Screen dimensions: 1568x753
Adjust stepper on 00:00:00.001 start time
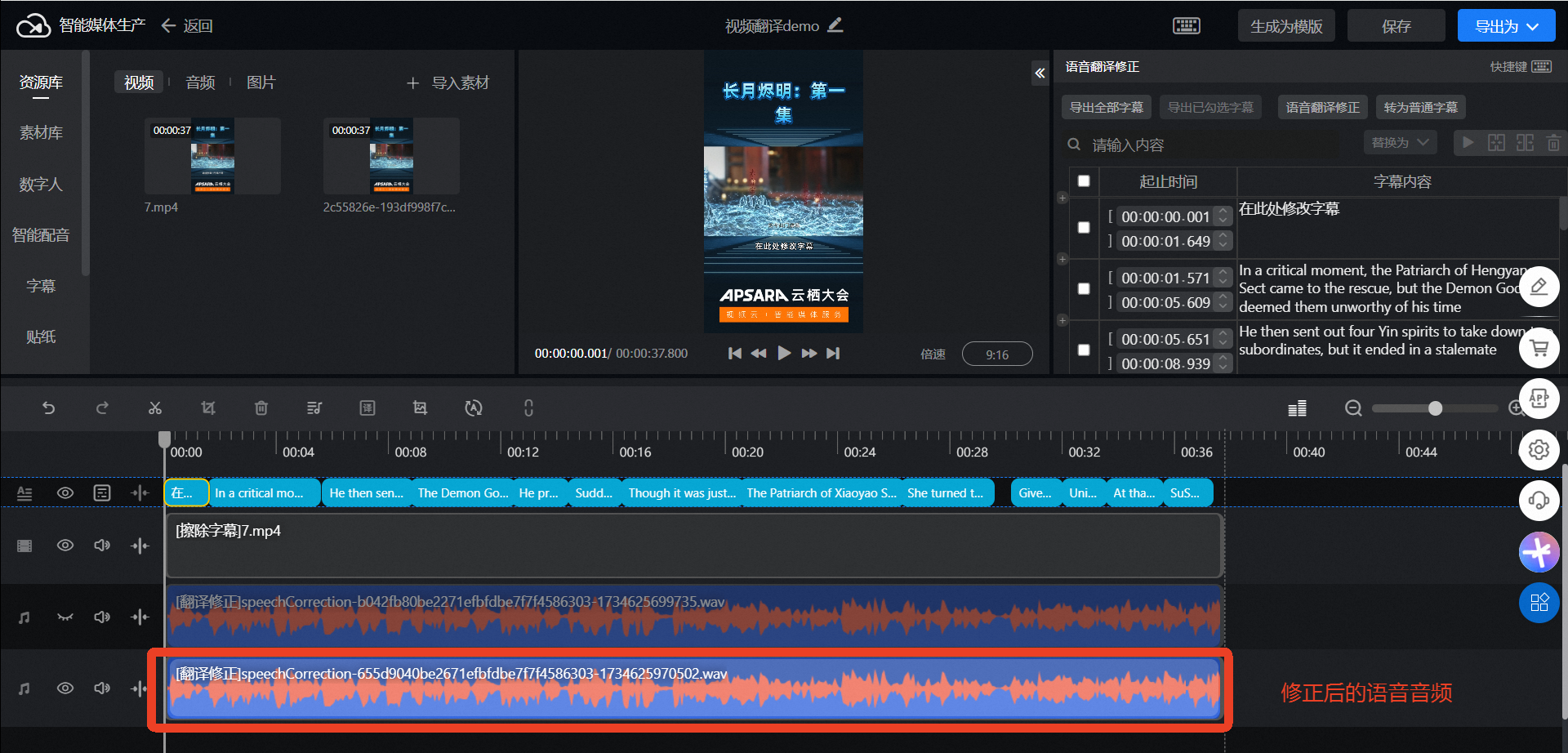tap(1223, 216)
